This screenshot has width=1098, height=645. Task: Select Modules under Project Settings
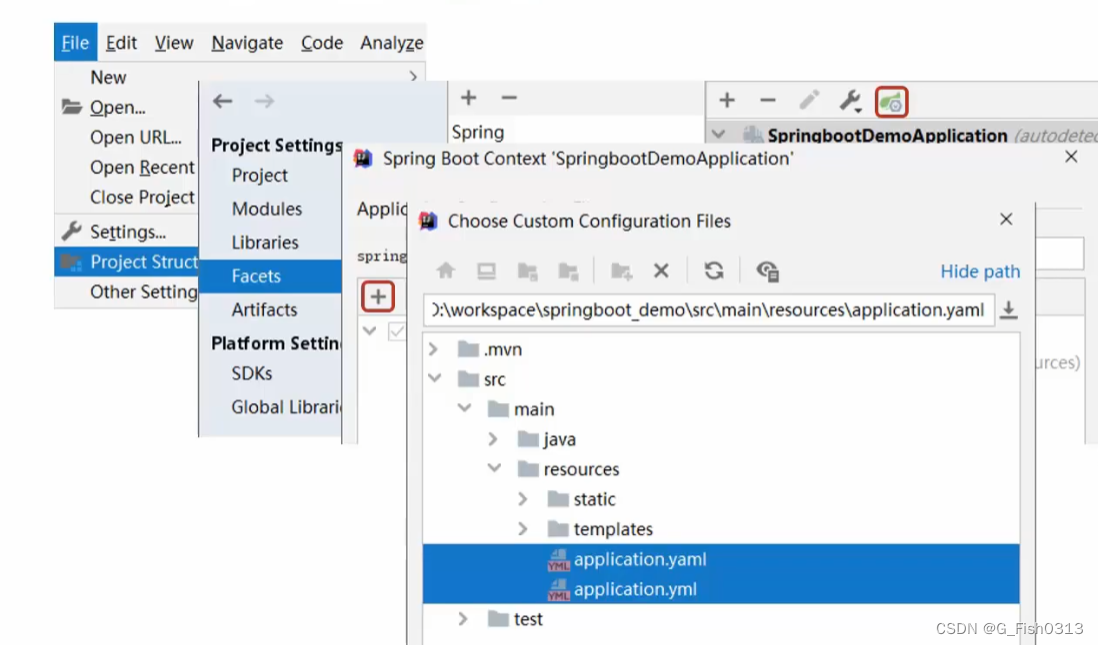point(267,209)
